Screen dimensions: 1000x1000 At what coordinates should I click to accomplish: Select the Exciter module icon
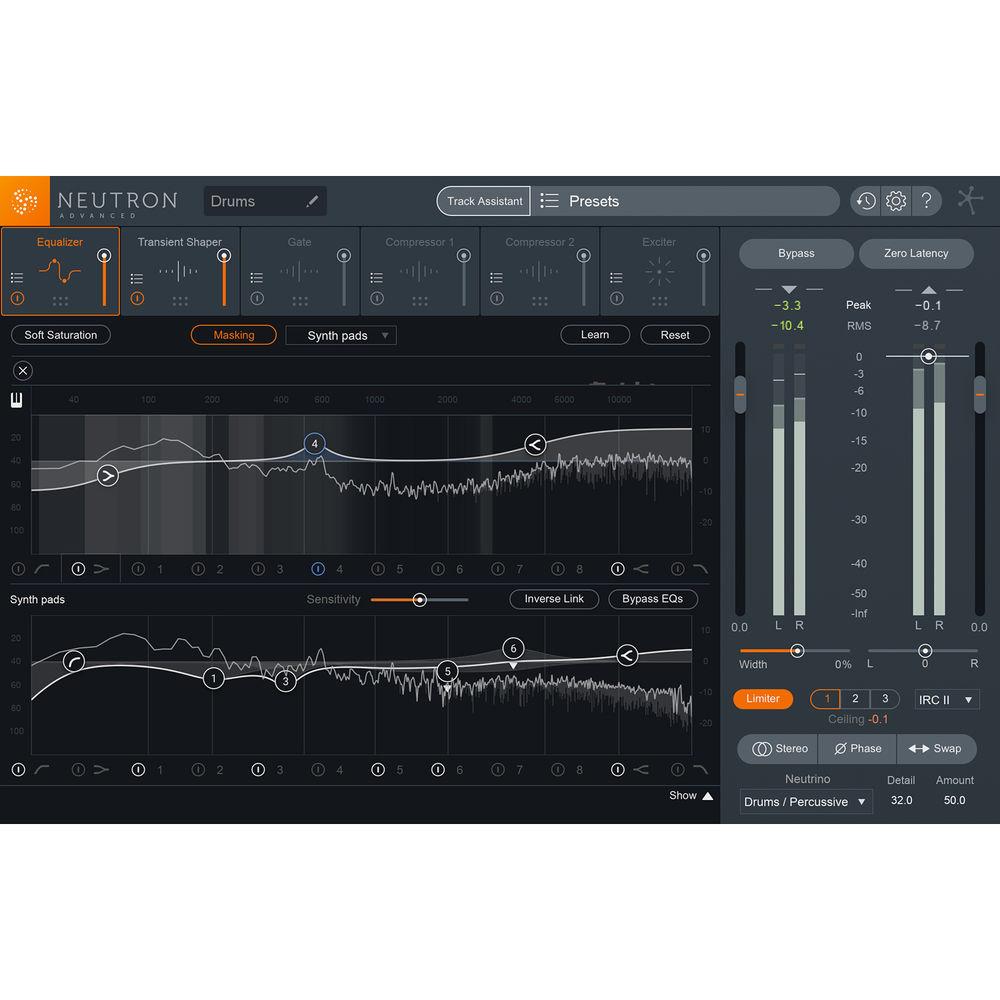coord(659,270)
